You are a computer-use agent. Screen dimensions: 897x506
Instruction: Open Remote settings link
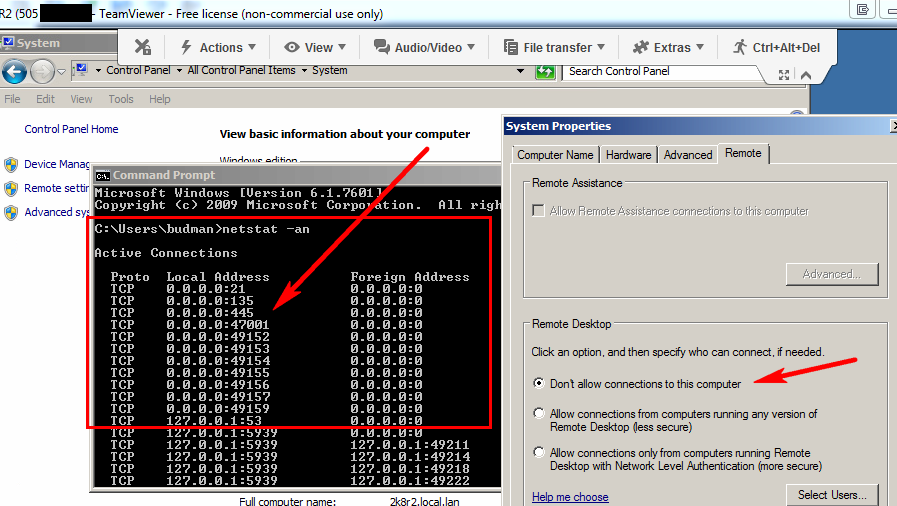click(x=57, y=188)
